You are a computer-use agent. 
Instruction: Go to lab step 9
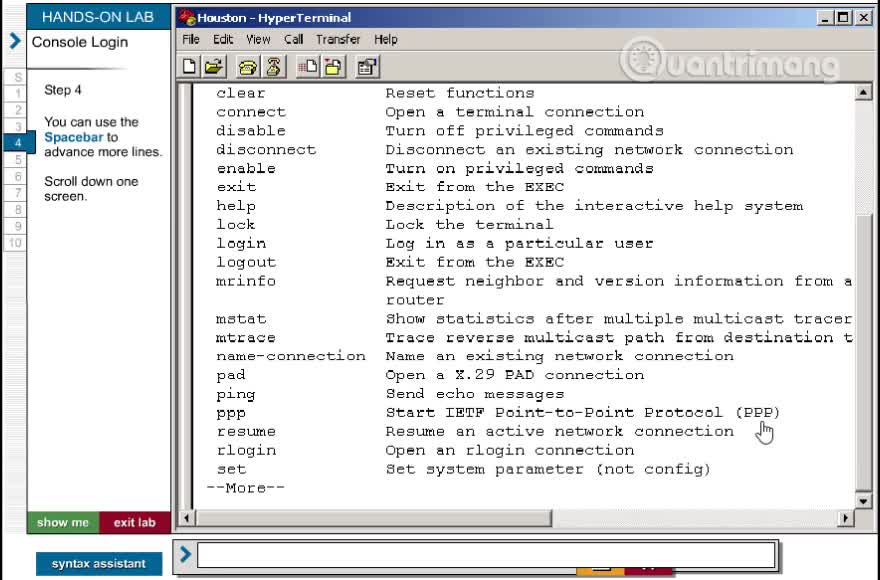tap(17, 226)
